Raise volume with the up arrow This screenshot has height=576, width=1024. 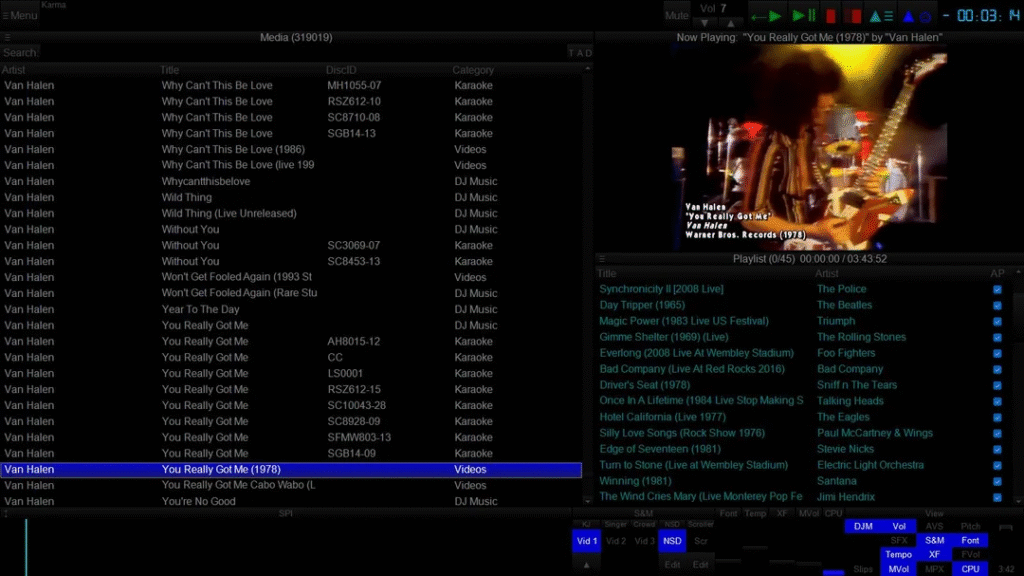pyautogui.click(x=731, y=23)
